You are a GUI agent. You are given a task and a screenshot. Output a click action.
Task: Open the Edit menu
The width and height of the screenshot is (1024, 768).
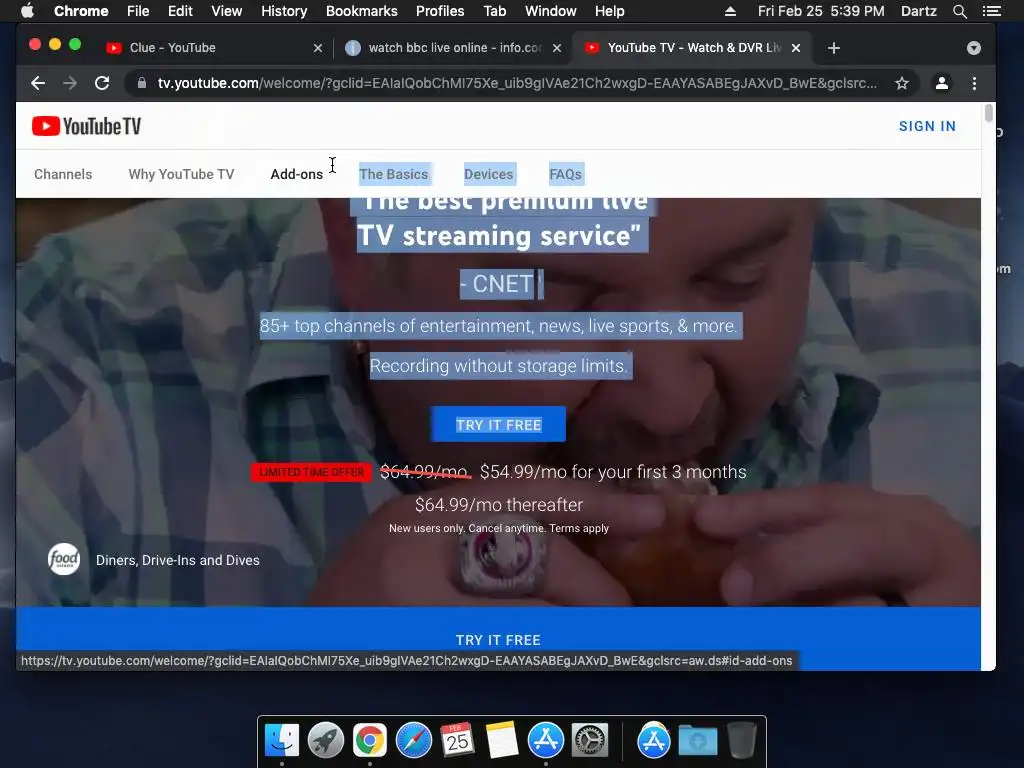(180, 11)
